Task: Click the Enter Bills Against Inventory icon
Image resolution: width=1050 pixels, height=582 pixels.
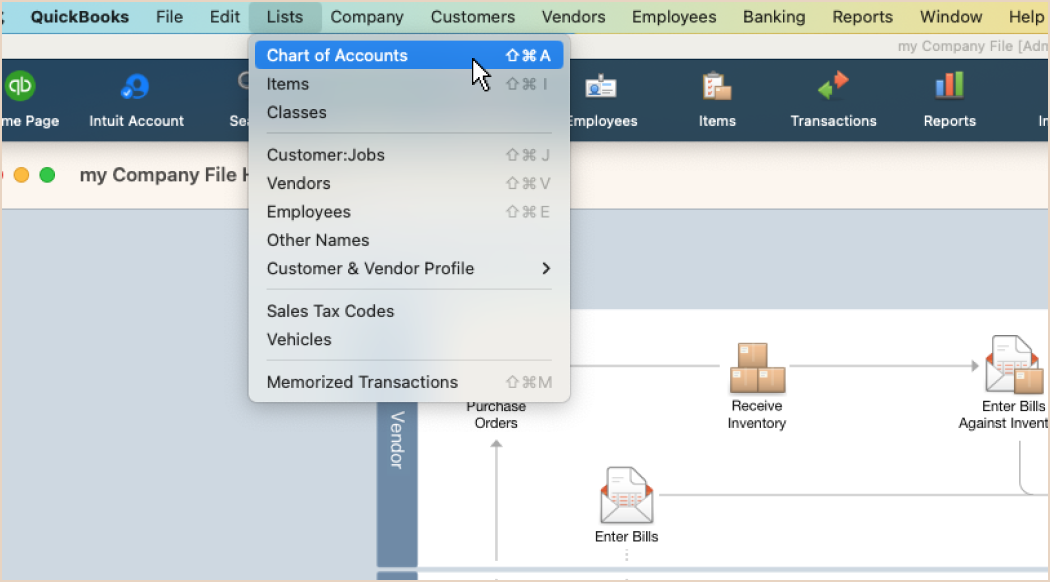Action: 1014,364
